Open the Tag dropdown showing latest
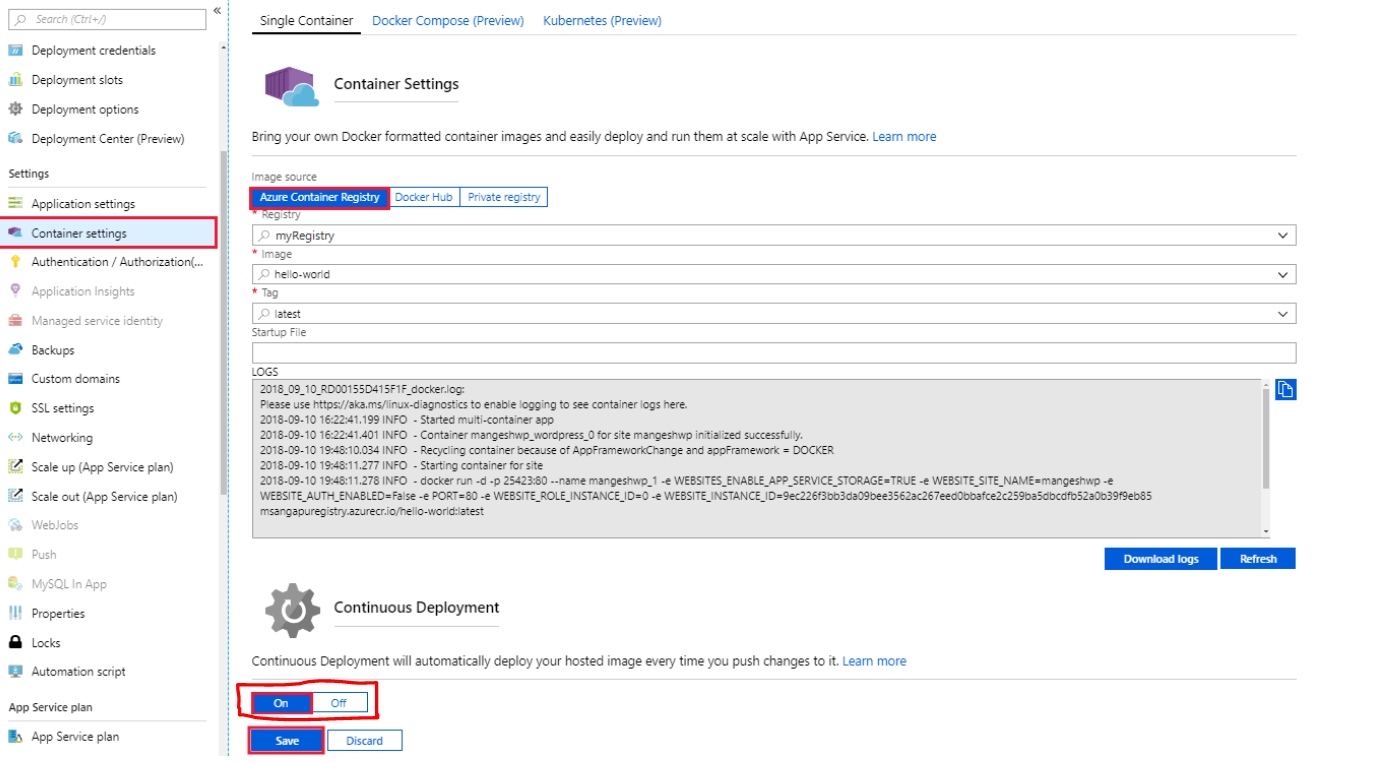 [774, 313]
